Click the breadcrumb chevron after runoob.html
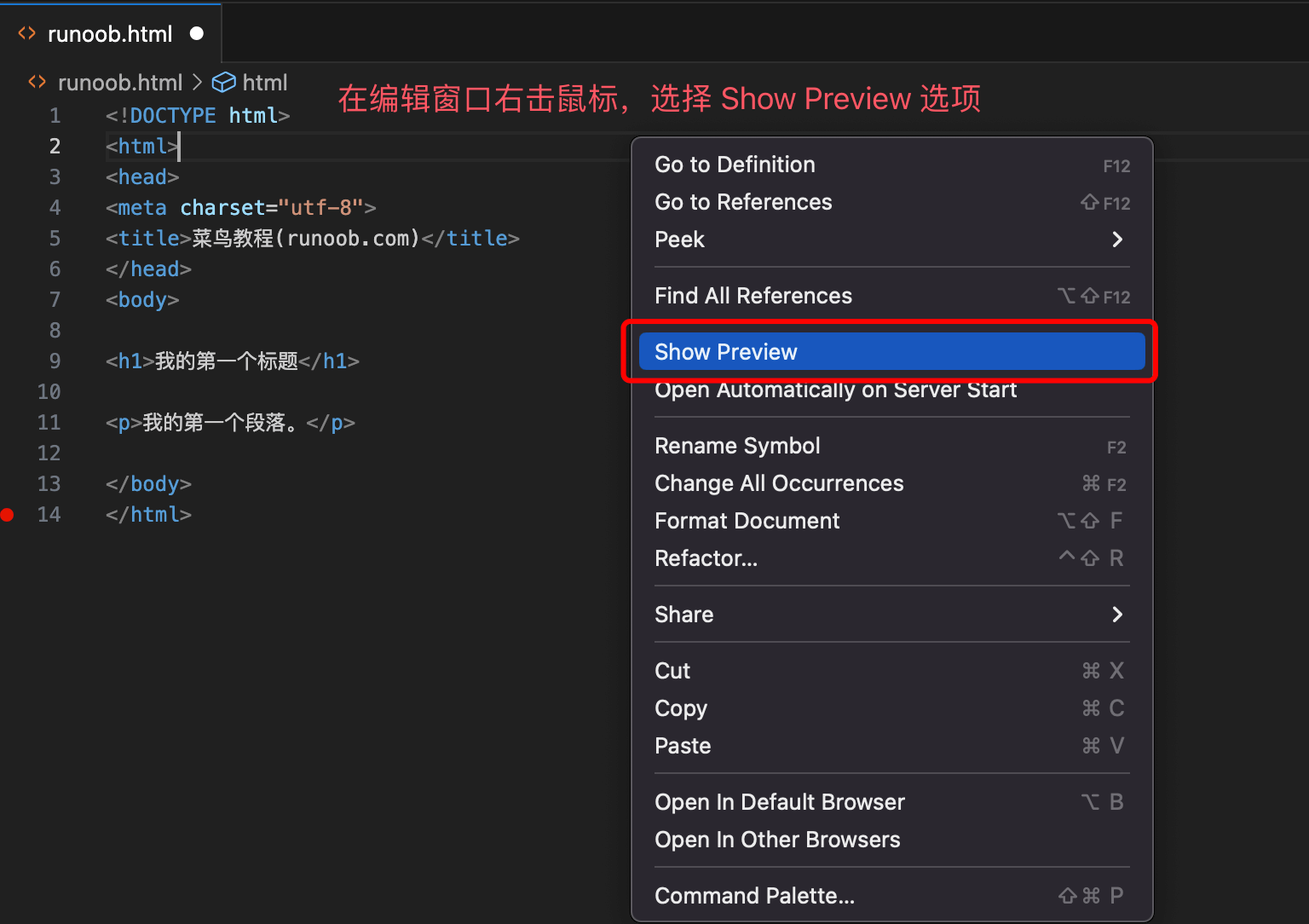Viewport: 1309px width, 924px height. pos(198,82)
